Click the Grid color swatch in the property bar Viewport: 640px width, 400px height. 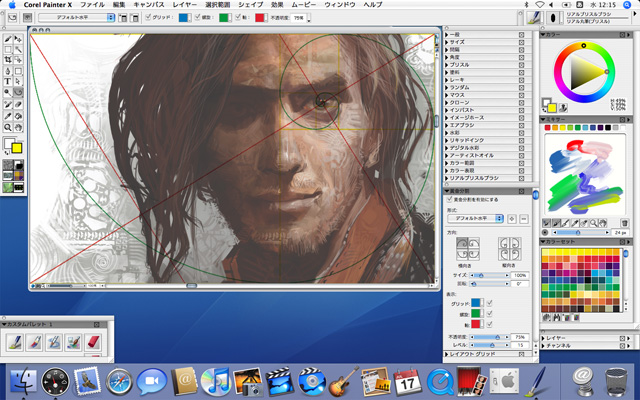(184, 18)
